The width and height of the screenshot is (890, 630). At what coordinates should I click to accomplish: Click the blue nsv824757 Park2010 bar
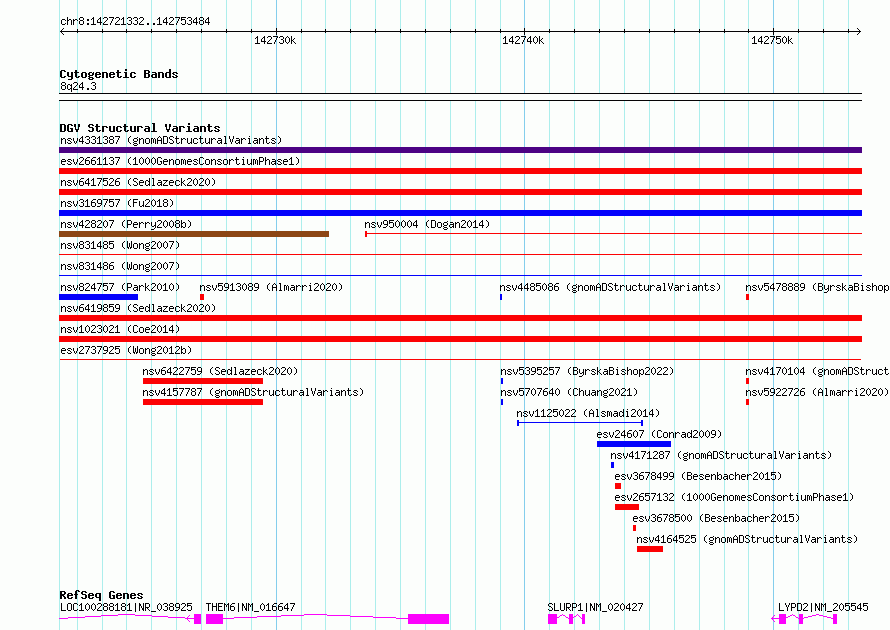(98, 297)
